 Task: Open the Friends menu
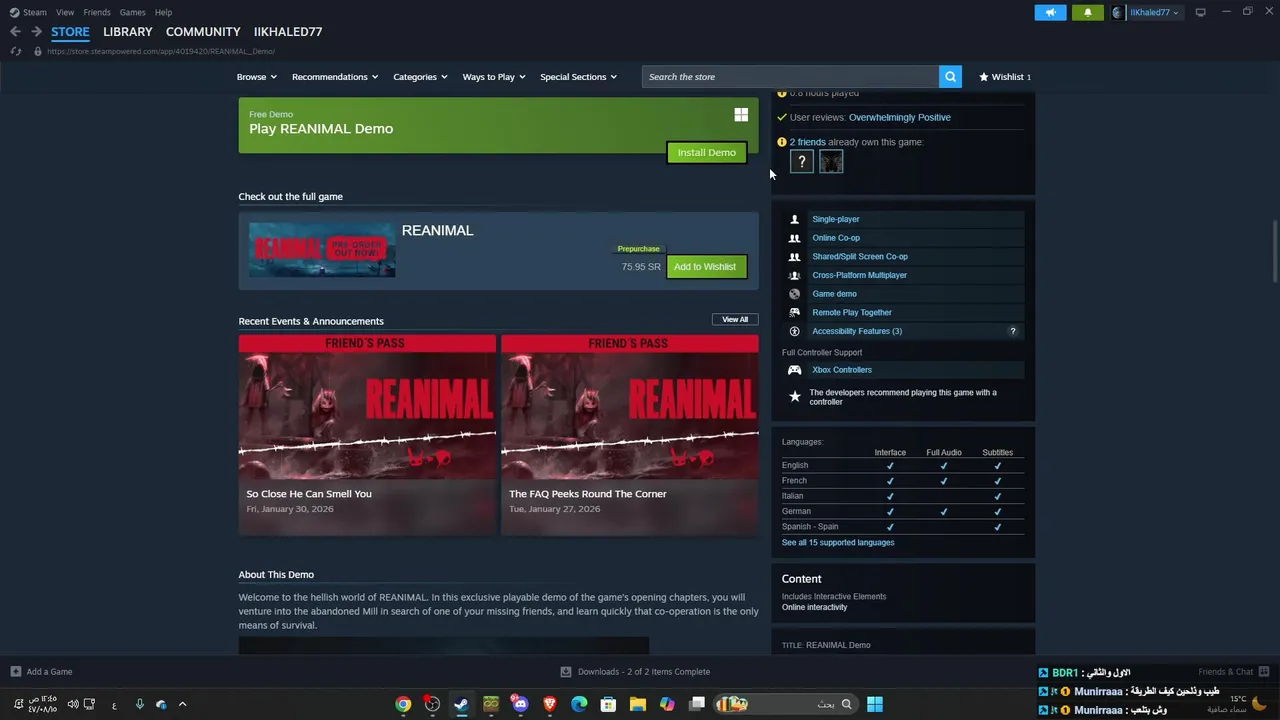click(97, 12)
